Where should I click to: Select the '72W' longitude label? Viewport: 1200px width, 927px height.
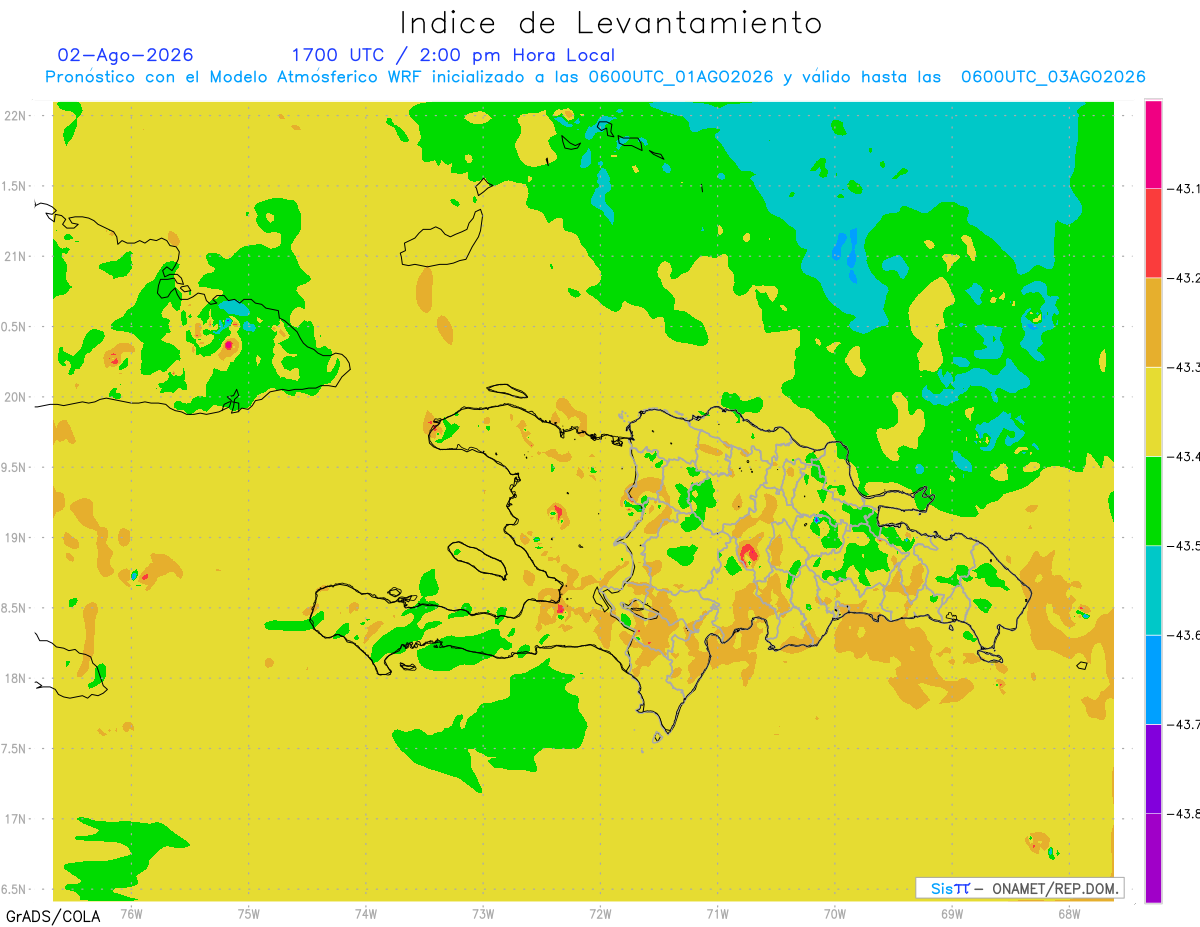(x=600, y=913)
